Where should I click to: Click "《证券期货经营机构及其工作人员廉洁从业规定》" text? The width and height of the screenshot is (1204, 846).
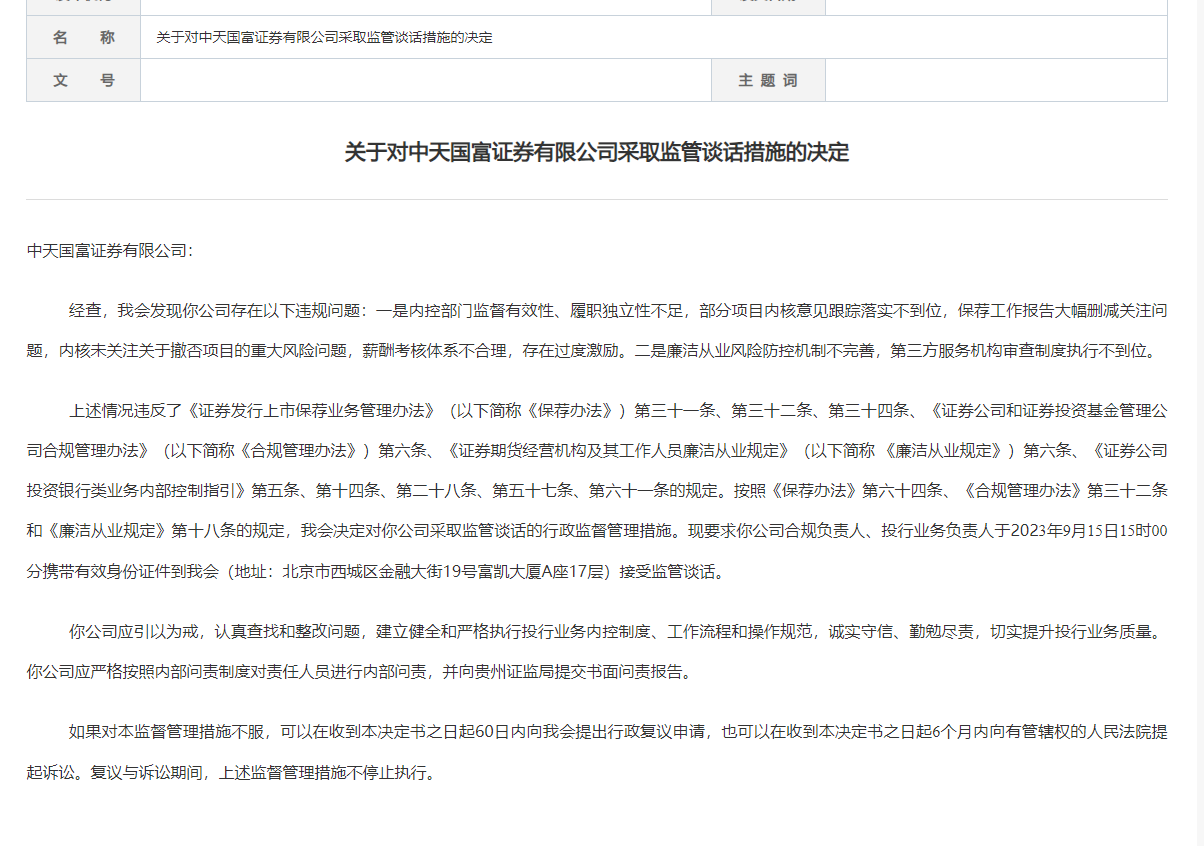pyautogui.click(x=620, y=451)
